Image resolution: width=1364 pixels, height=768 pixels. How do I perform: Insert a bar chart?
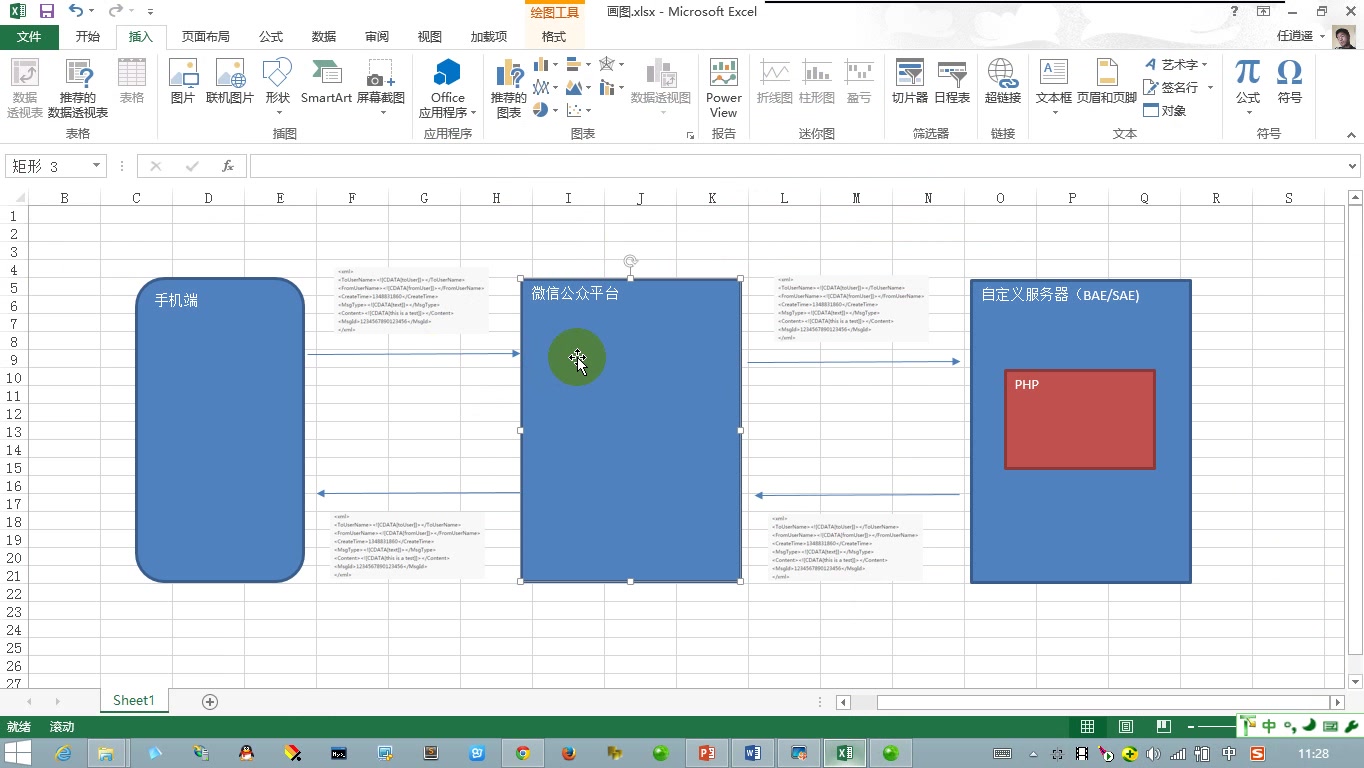pyautogui.click(x=578, y=64)
